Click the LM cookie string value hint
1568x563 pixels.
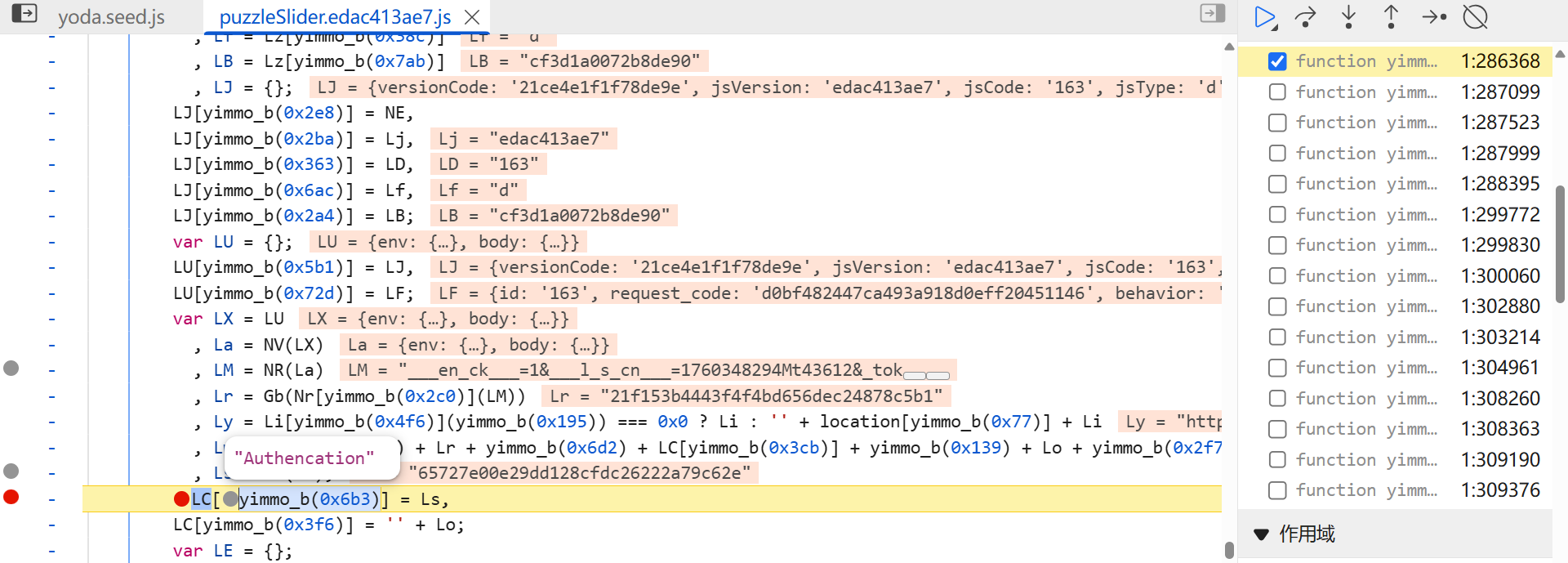tap(648, 370)
